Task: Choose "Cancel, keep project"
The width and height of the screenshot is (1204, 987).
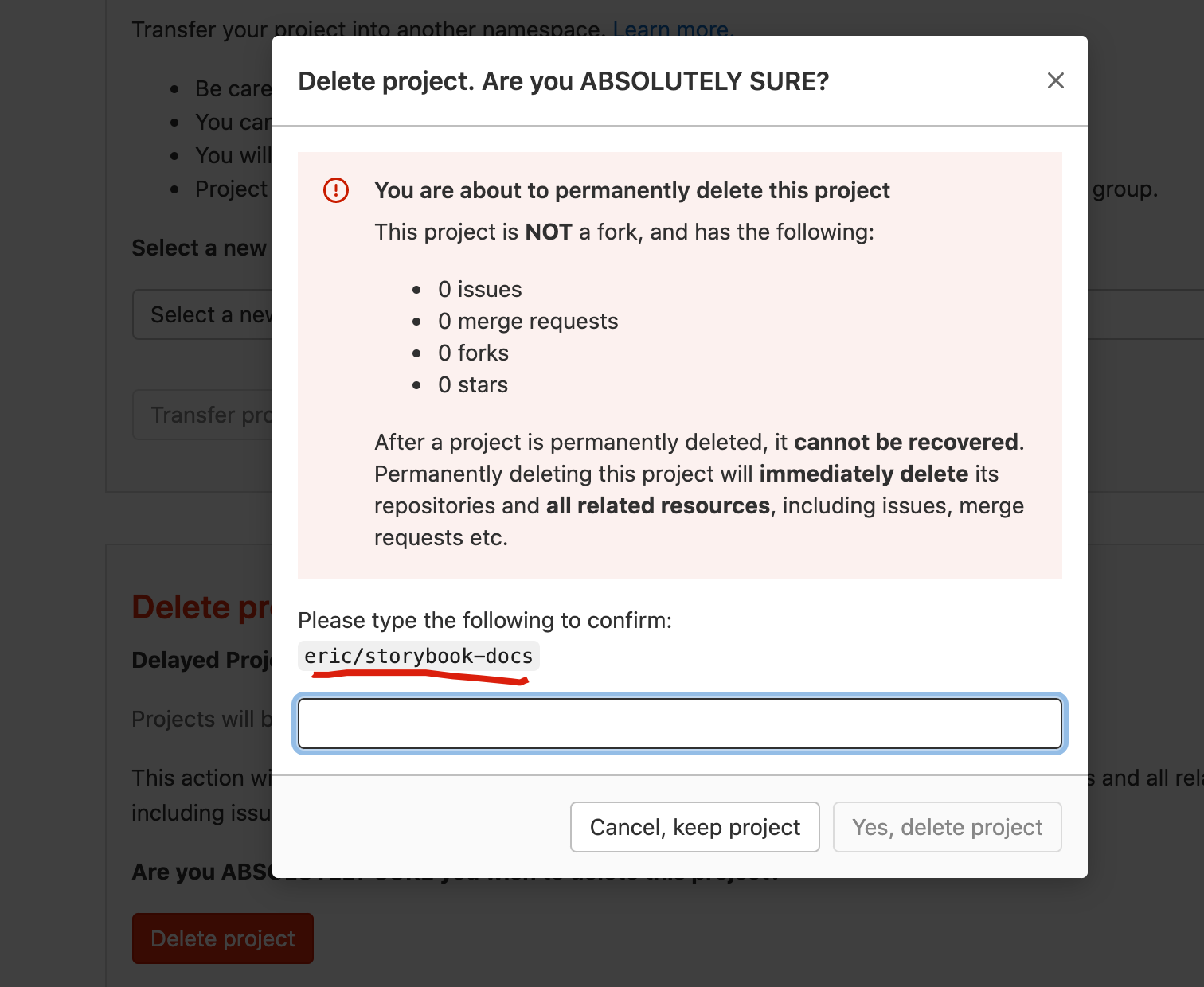Action: tap(694, 827)
